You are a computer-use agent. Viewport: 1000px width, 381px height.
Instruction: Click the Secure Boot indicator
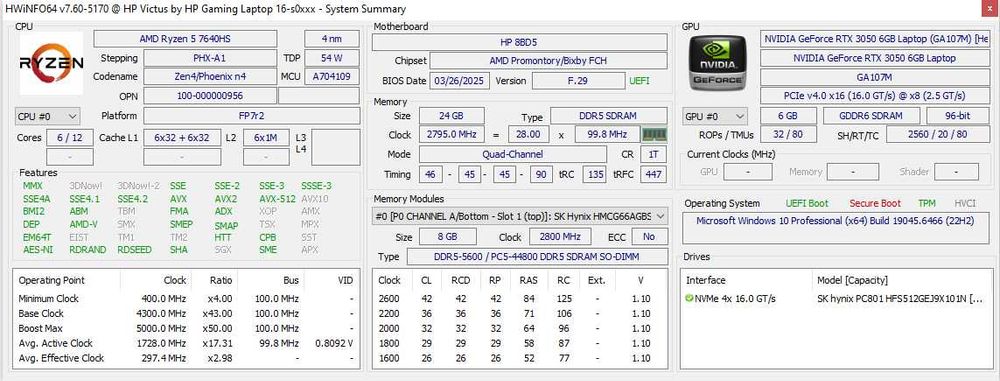pos(874,204)
